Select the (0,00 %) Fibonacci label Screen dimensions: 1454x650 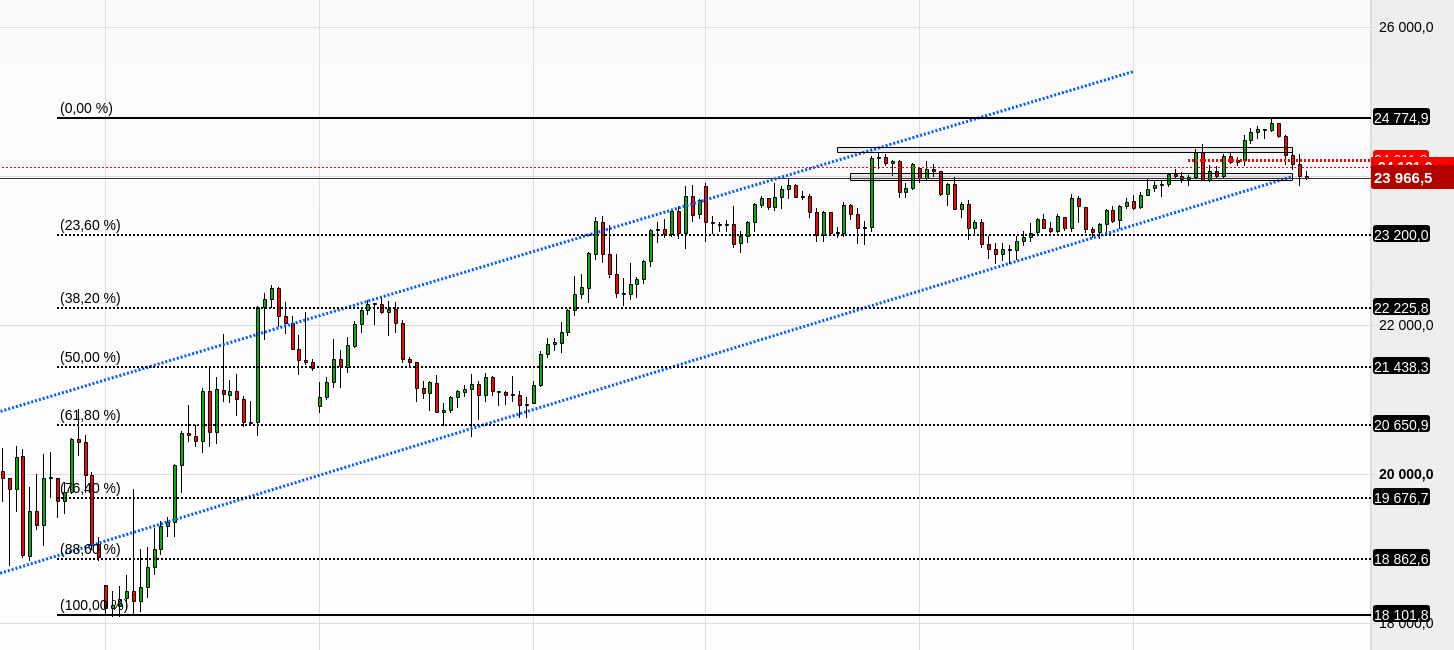[86, 108]
